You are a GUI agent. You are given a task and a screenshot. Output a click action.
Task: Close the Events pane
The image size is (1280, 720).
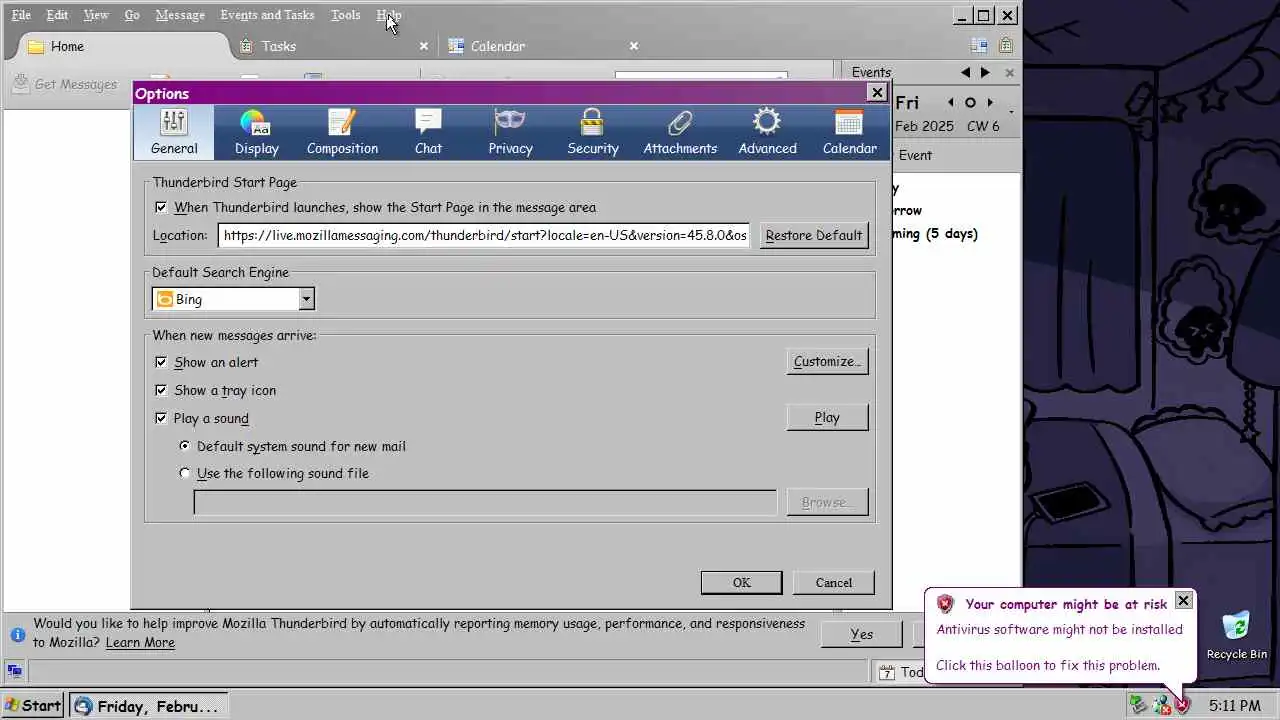[1009, 73]
